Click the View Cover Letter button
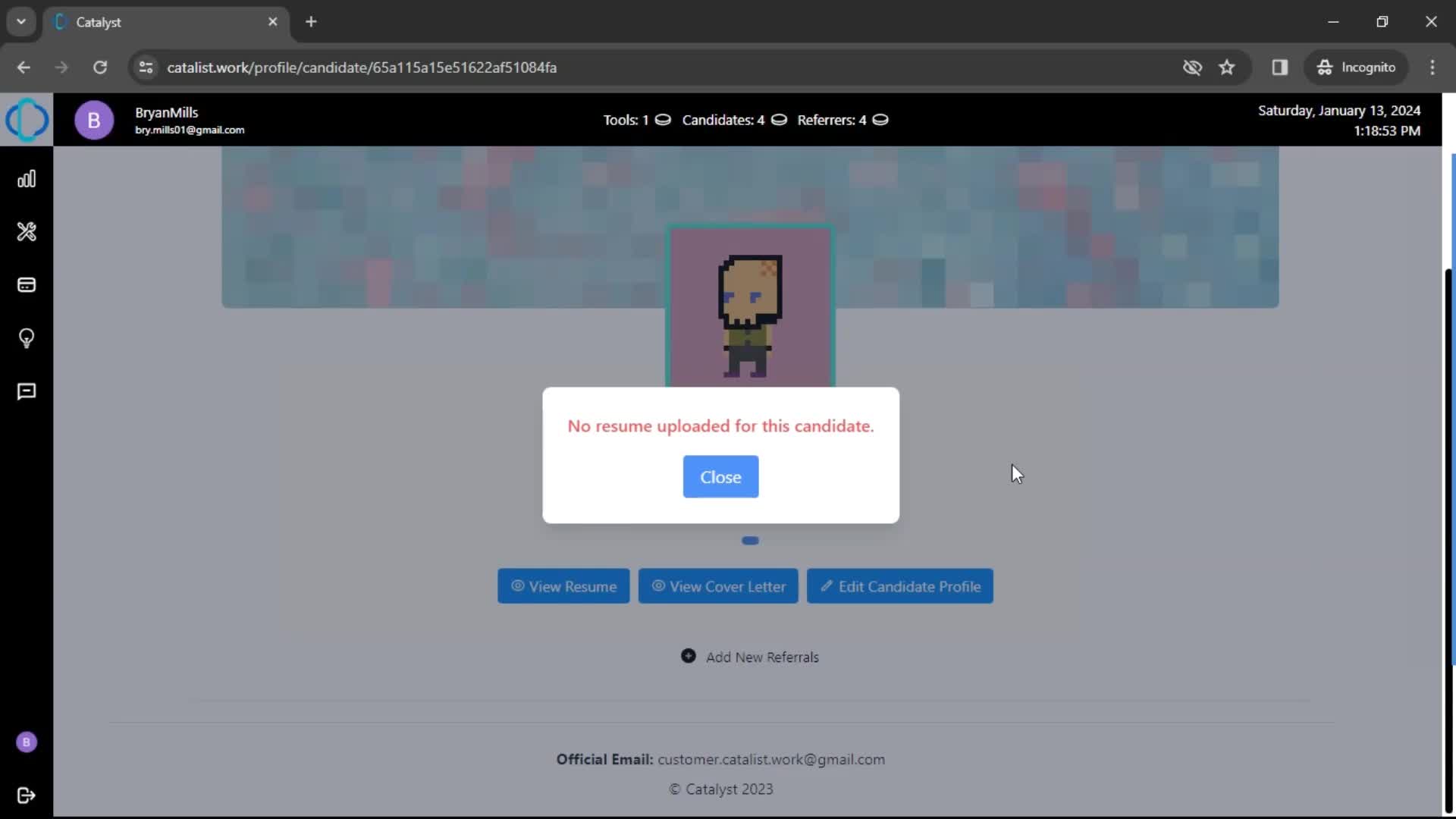The height and width of the screenshot is (819, 1456). 718,585
